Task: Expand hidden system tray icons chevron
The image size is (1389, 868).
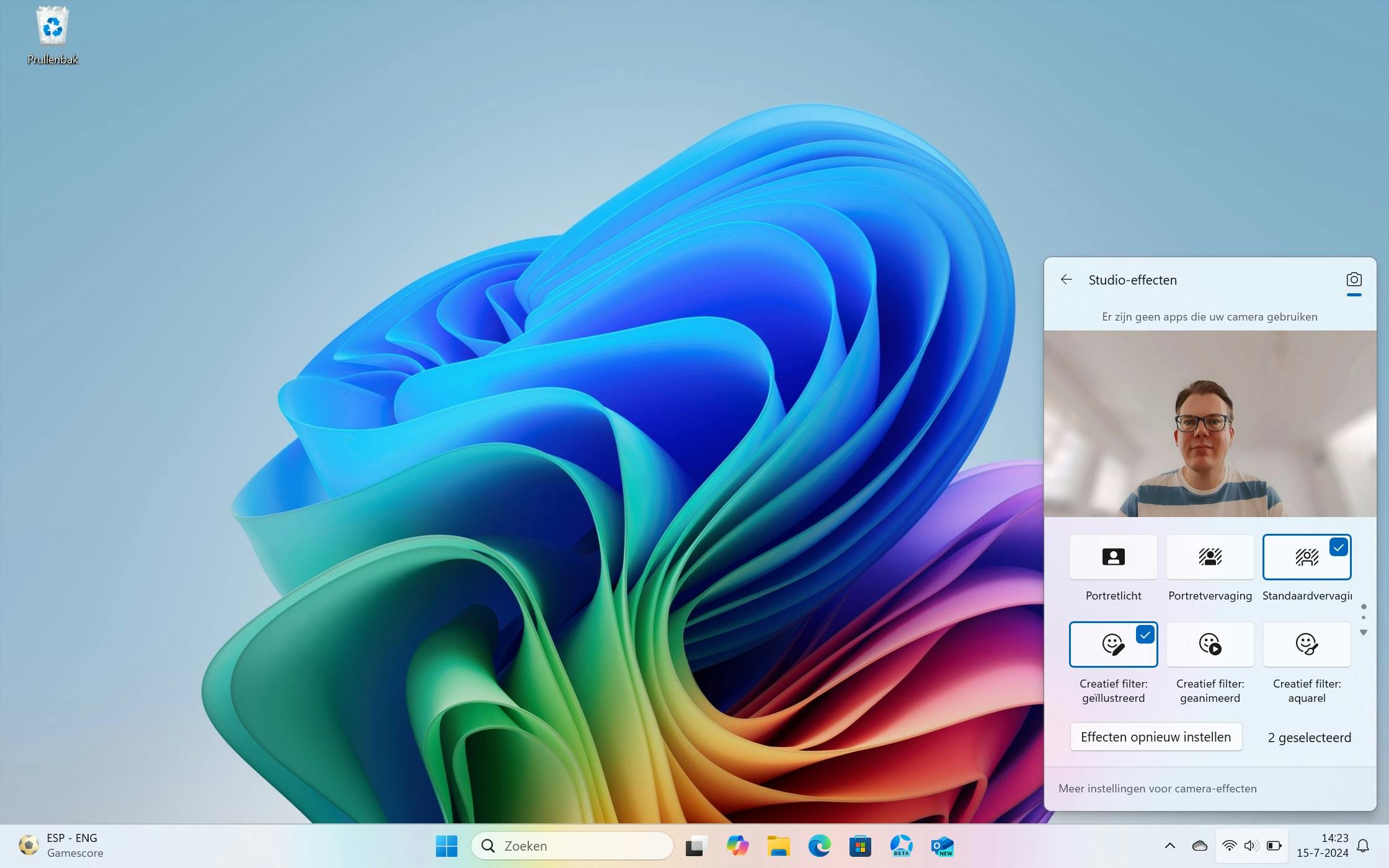Action: (x=1170, y=846)
